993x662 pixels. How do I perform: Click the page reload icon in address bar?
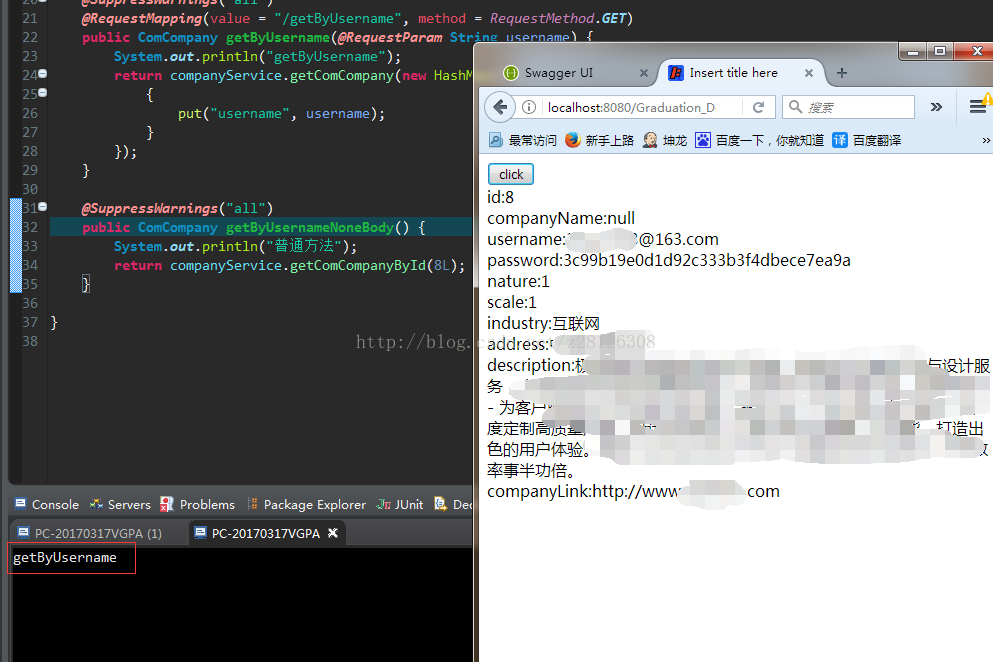pyautogui.click(x=759, y=107)
